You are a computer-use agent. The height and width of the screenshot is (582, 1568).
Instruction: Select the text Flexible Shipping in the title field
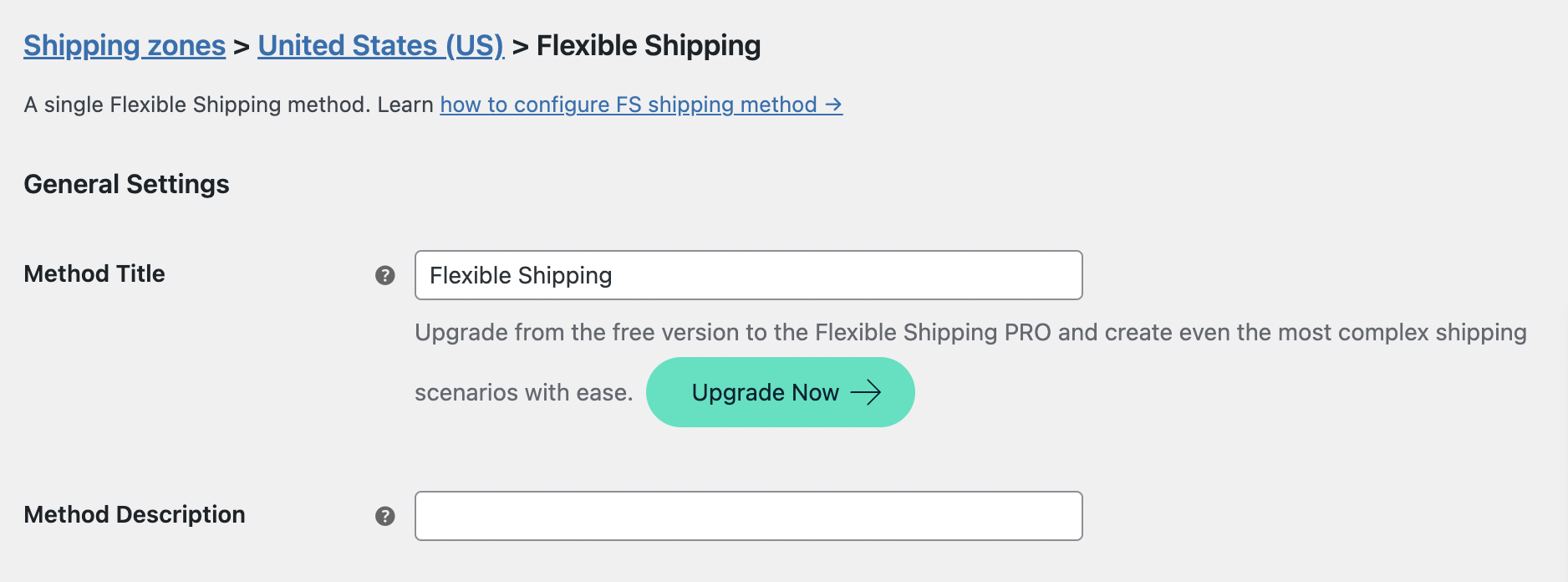(520, 275)
